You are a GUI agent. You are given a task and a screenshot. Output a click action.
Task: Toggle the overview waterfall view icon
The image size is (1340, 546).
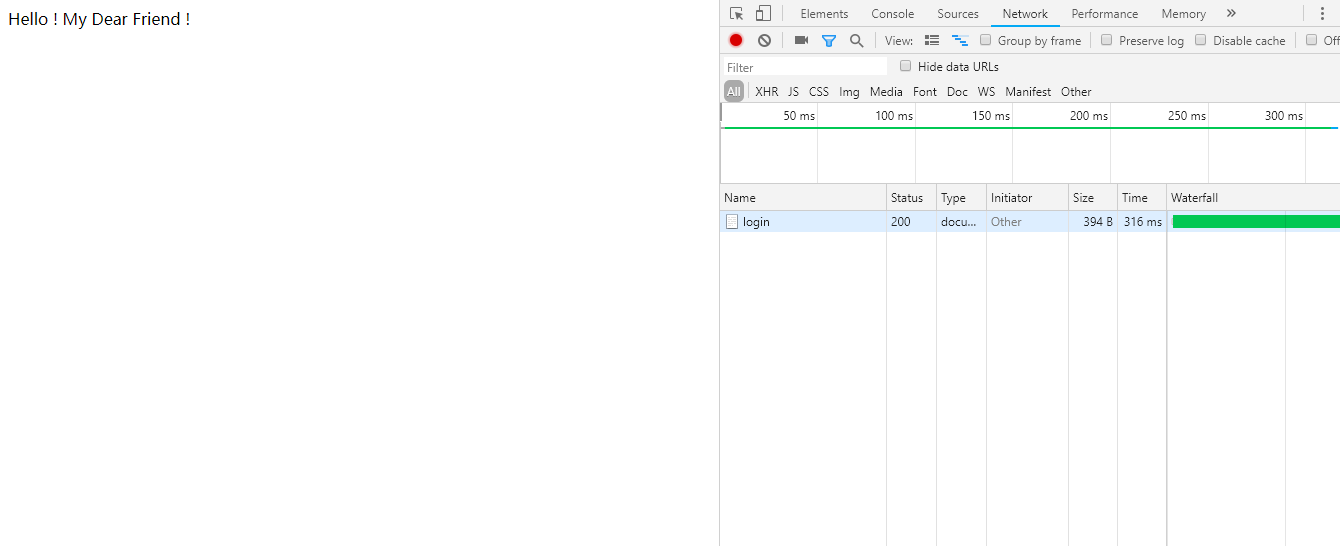coord(960,40)
